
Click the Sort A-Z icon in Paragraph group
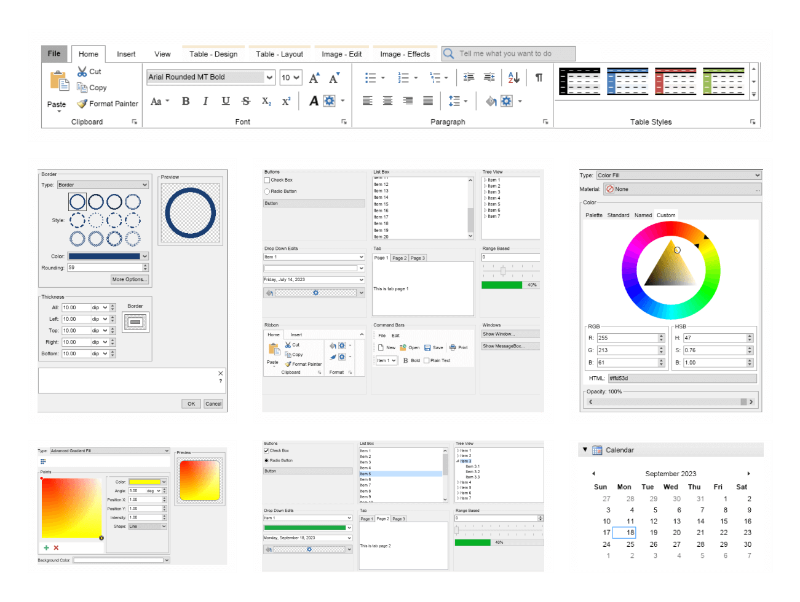(x=514, y=78)
